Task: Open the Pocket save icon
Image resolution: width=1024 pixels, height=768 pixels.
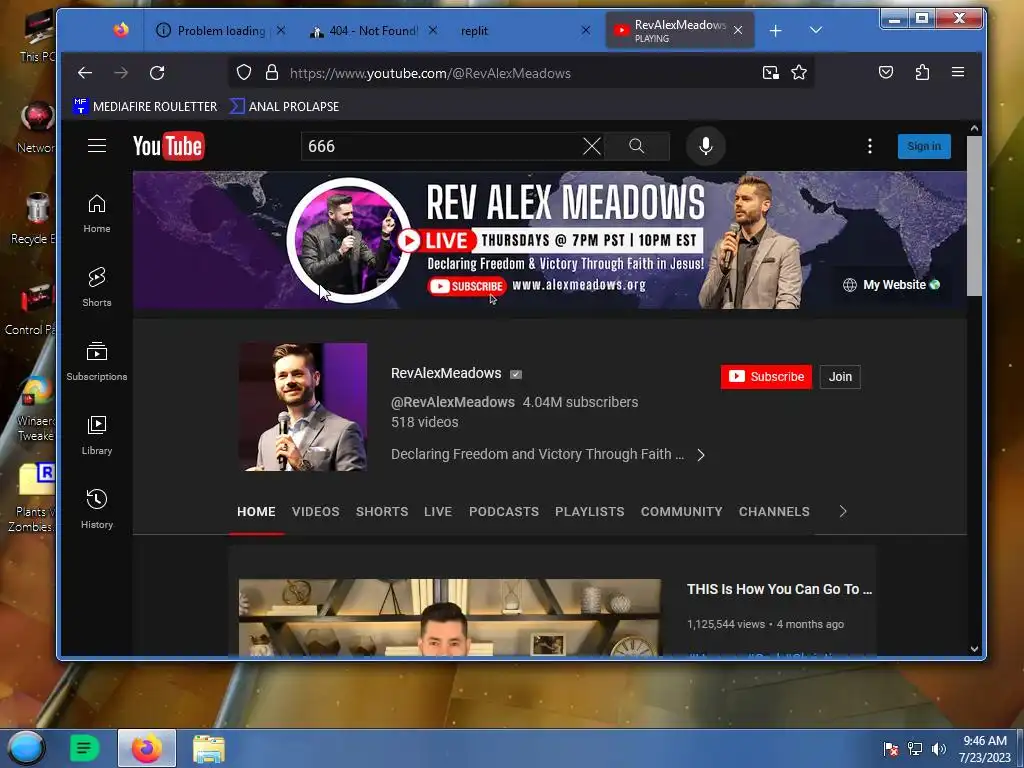Action: (x=886, y=72)
